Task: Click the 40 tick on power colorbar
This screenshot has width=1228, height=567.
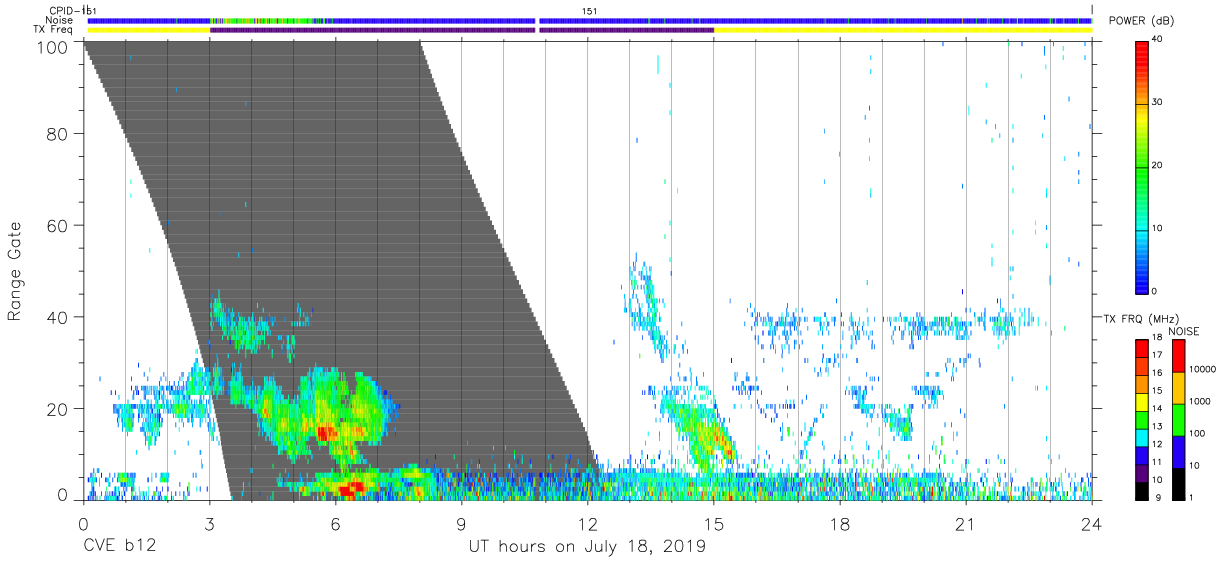Action: point(1159,40)
